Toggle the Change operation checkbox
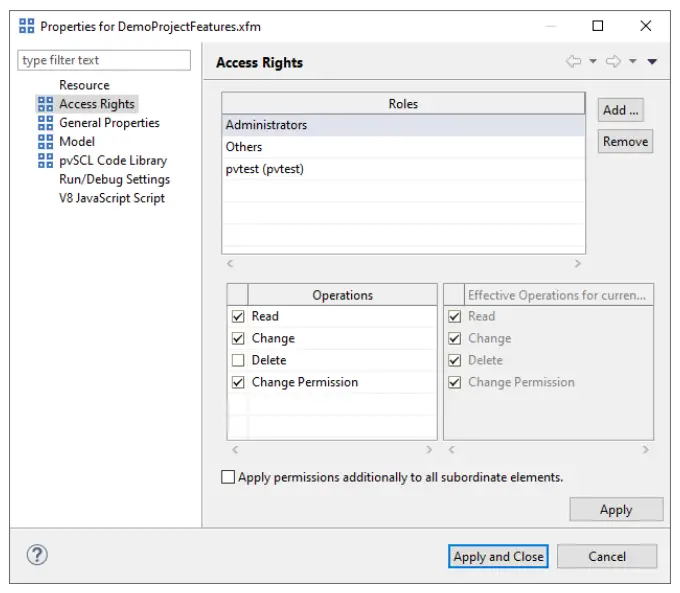The height and width of the screenshot is (593, 680). coord(238,338)
